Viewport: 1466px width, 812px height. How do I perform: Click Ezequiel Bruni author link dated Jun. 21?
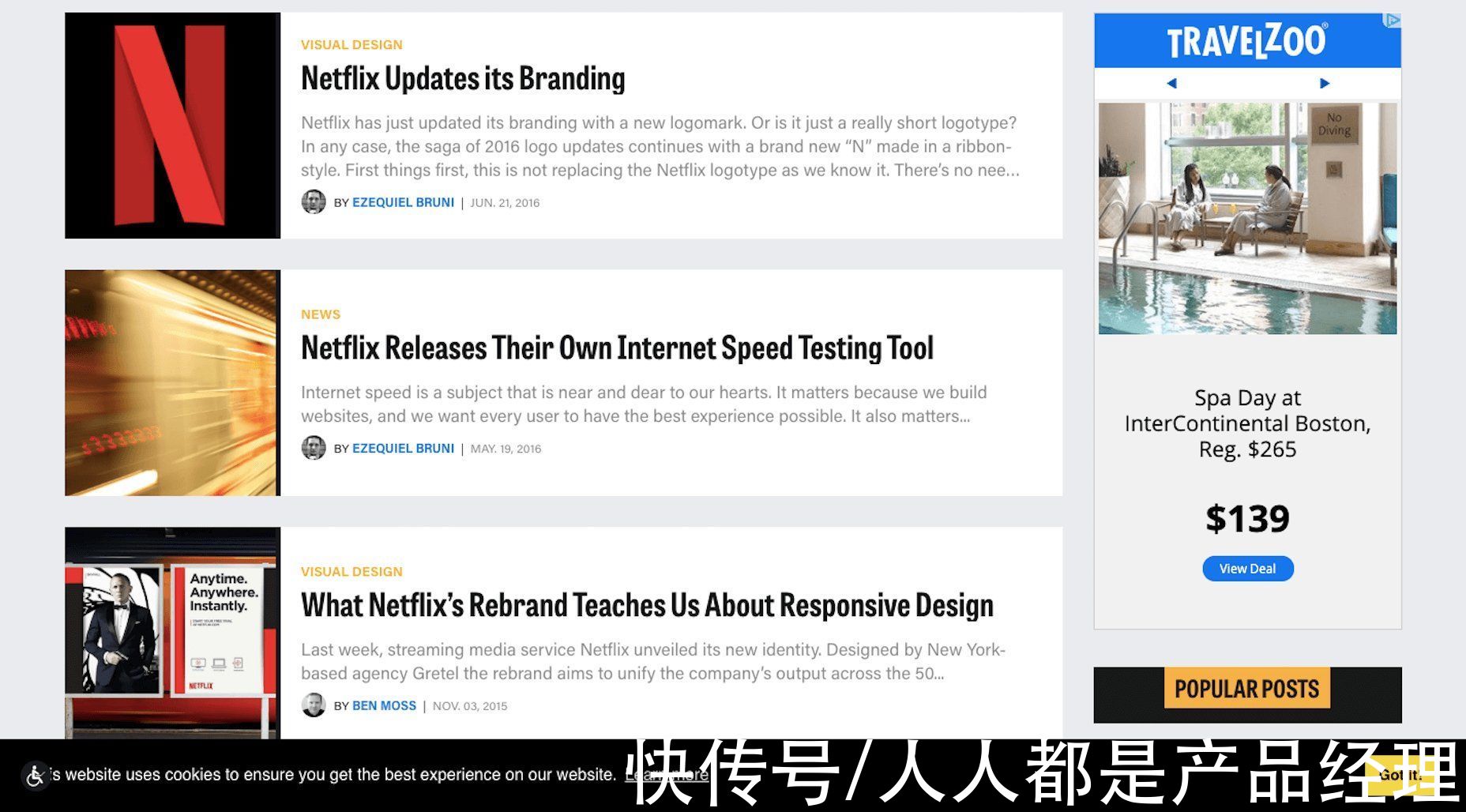click(403, 202)
